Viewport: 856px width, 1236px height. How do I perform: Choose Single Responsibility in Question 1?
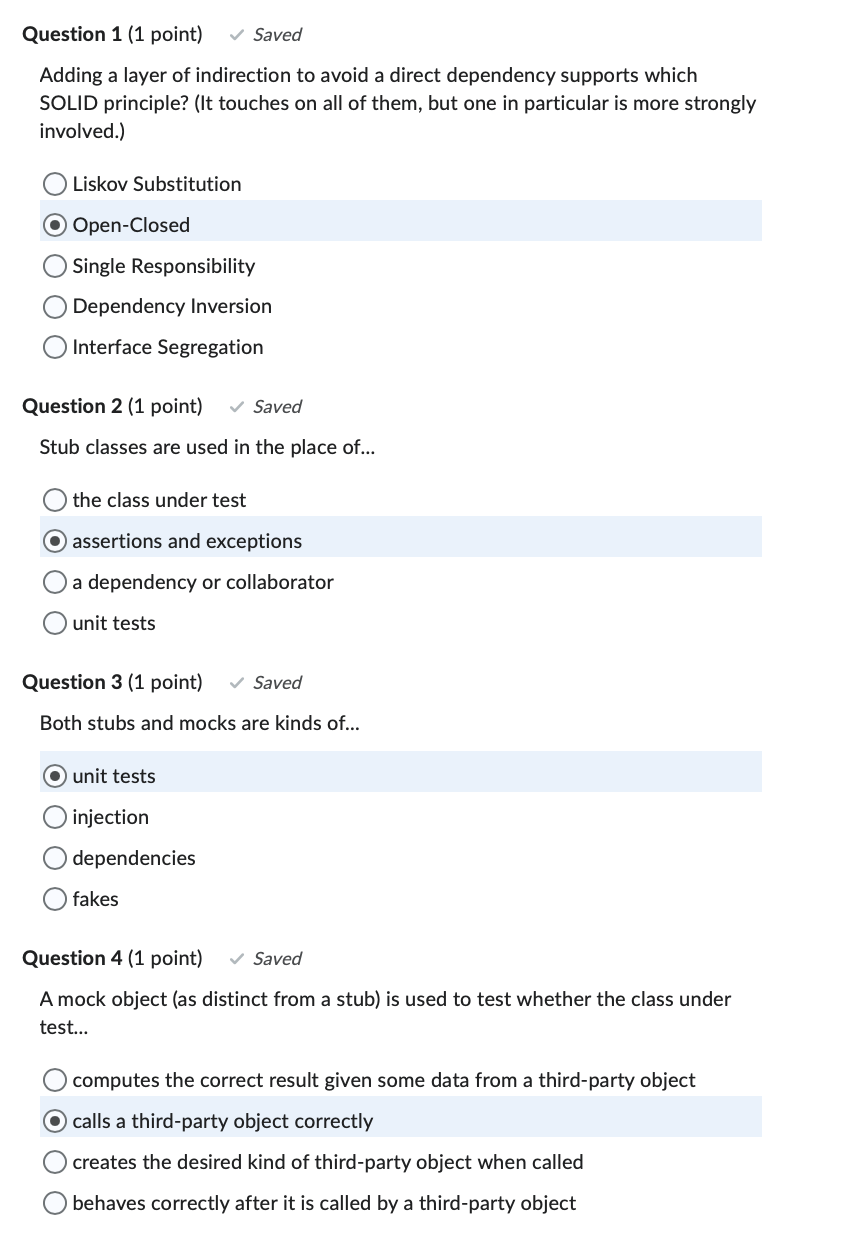(55, 265)
